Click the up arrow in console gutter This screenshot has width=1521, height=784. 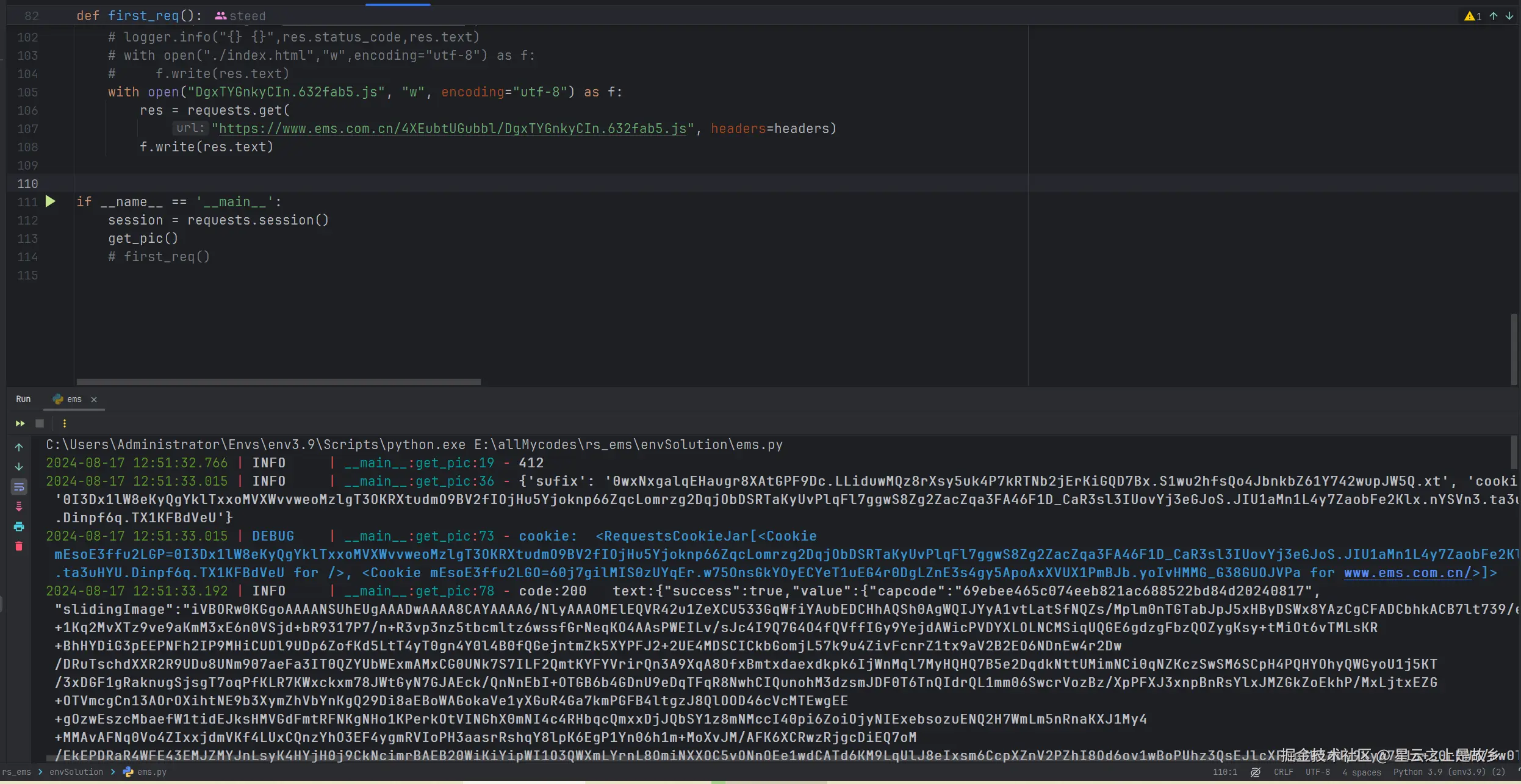pyautogui.click(x=19, y=447)
